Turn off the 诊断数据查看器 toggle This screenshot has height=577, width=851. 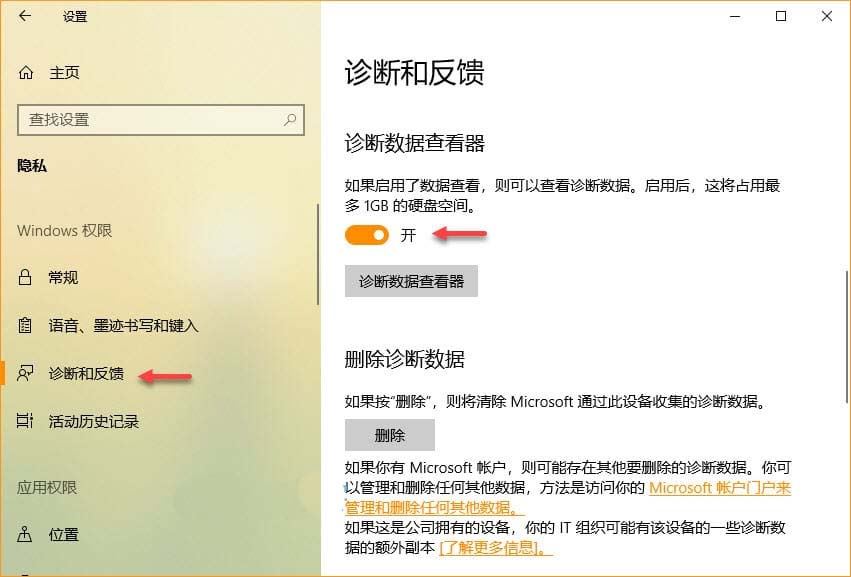[367, 235]
